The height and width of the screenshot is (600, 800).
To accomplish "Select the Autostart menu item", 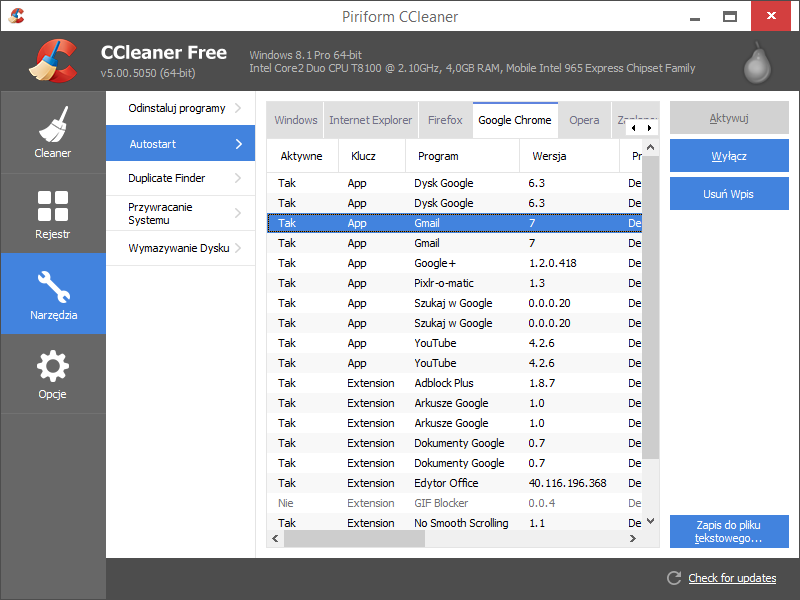I will coord(181,143).
